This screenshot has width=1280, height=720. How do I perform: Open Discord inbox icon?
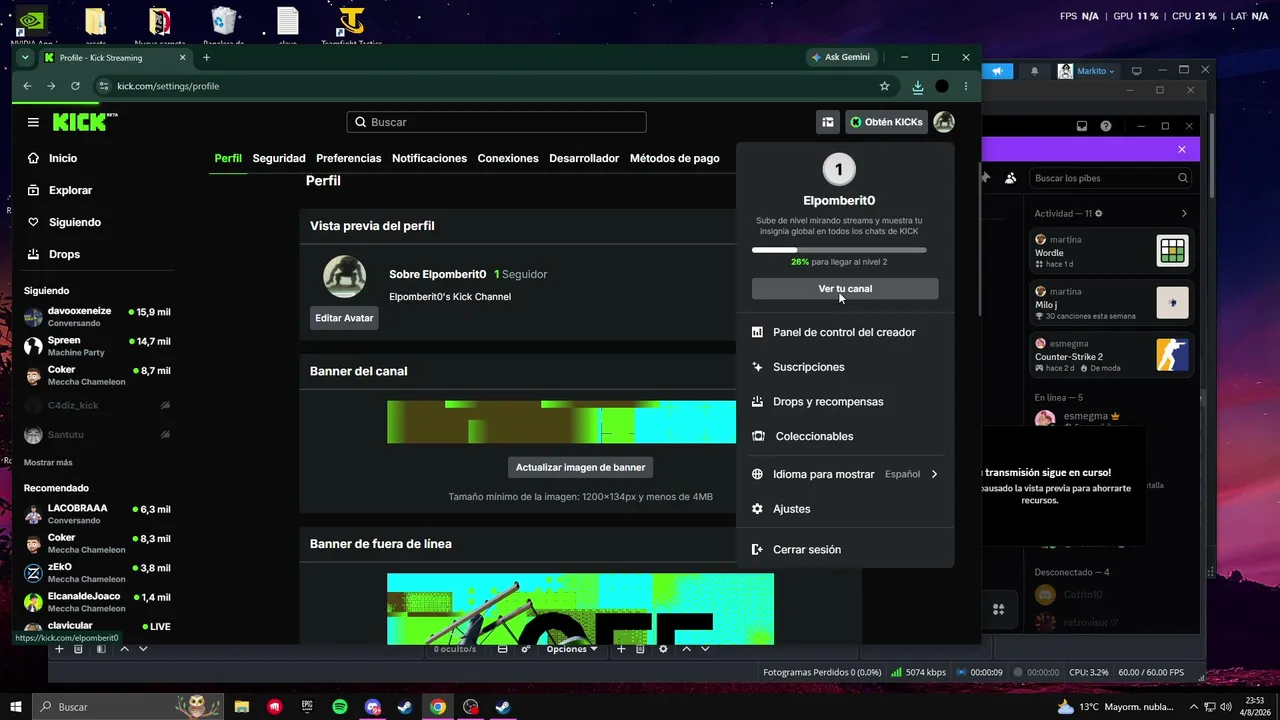click(1081, 126)
